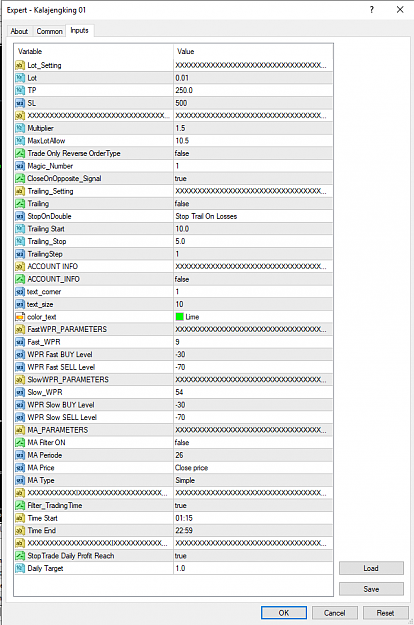Open StopOnDouble 'Stop Trail On Losses' dropdown
Image resolution: width=414 pixels, height=625 pixels.
[253, 216]
